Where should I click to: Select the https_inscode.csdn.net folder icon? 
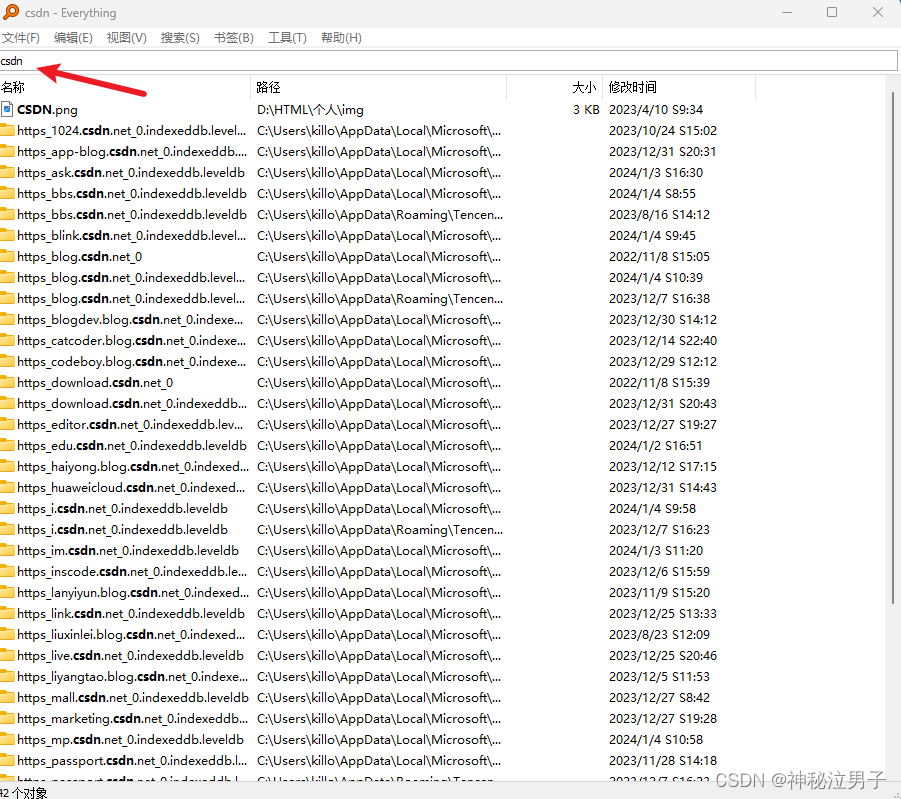7,571
